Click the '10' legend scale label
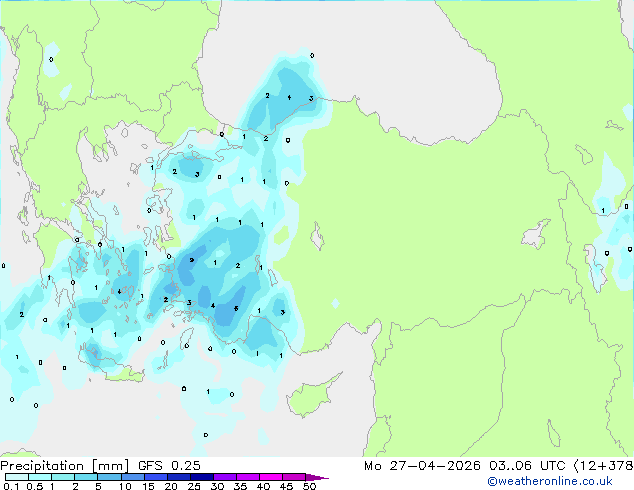The height and width of the screenshot is (490, 634). 125,486
